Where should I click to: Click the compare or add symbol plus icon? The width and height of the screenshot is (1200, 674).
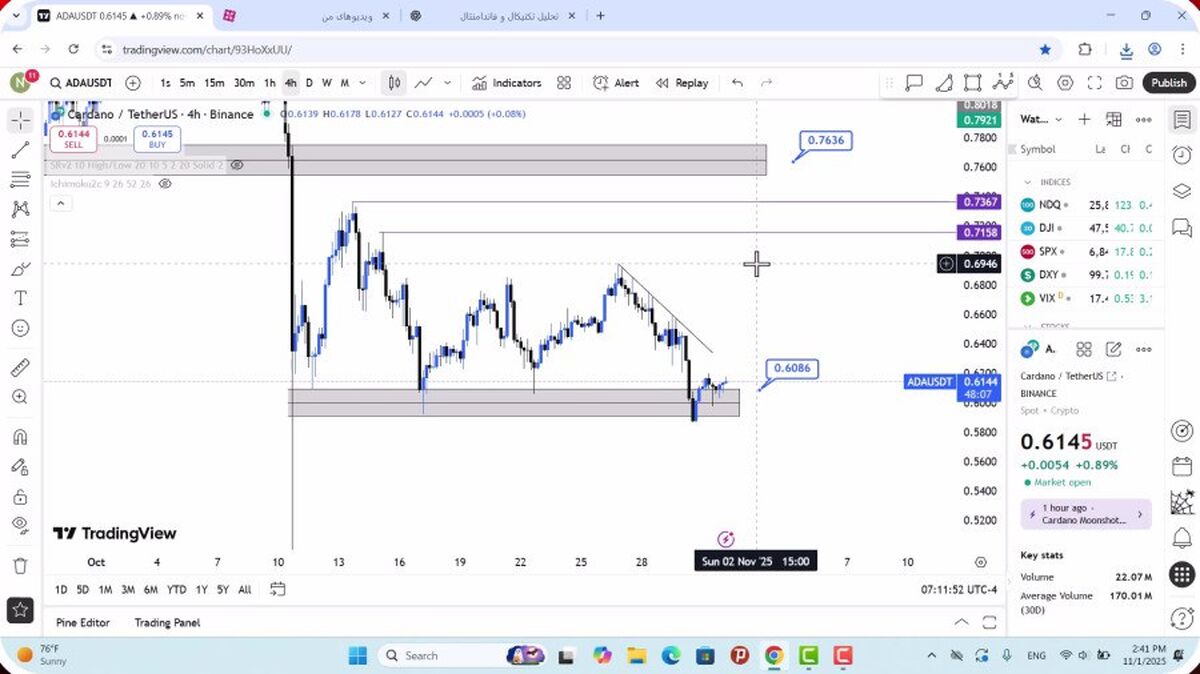coord(133,83)
